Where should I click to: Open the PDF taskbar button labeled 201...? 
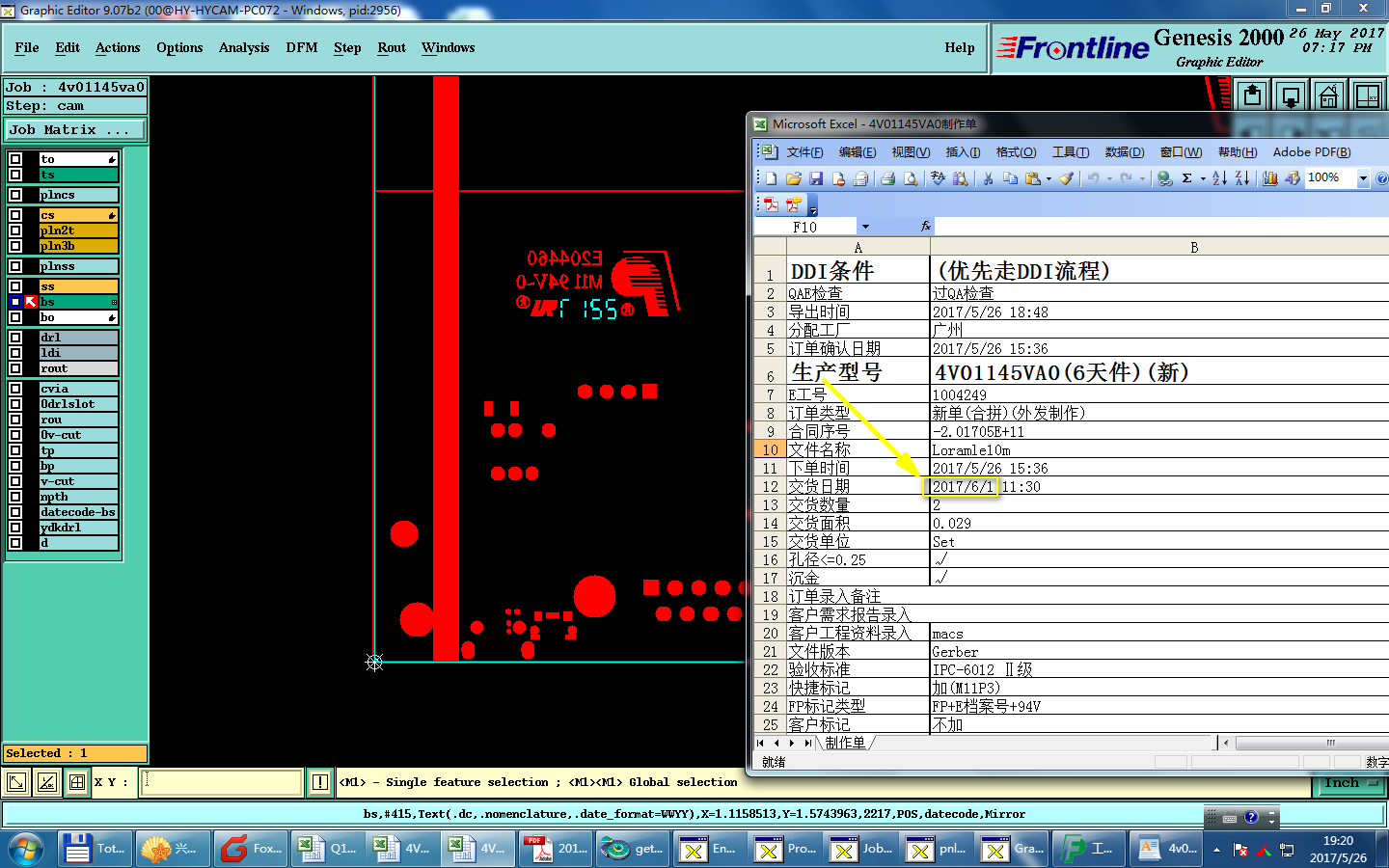tap(556, 849)
